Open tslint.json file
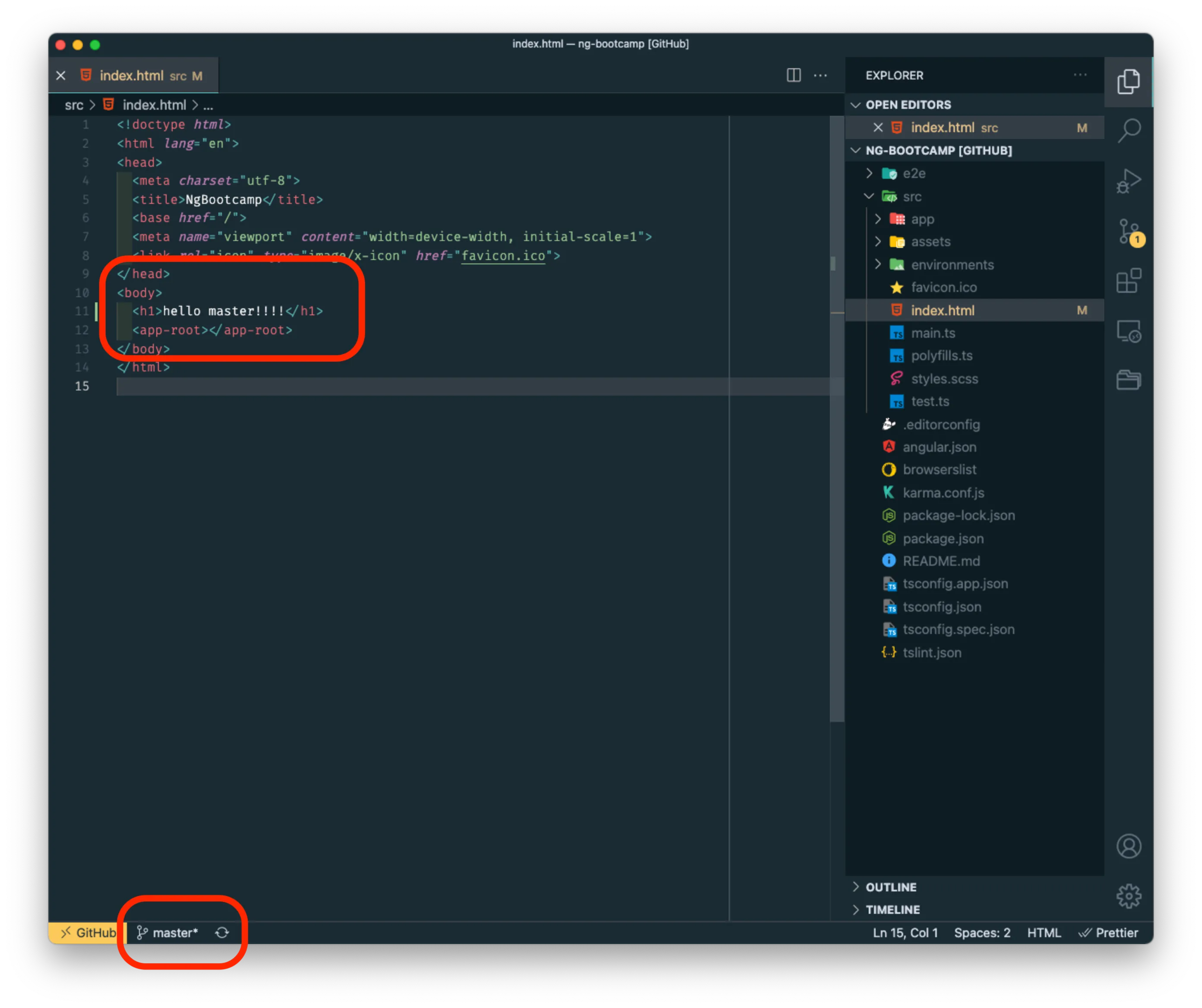This screenshot has width=1202, height=1008. pyautogui.click(x=974, y=653)
